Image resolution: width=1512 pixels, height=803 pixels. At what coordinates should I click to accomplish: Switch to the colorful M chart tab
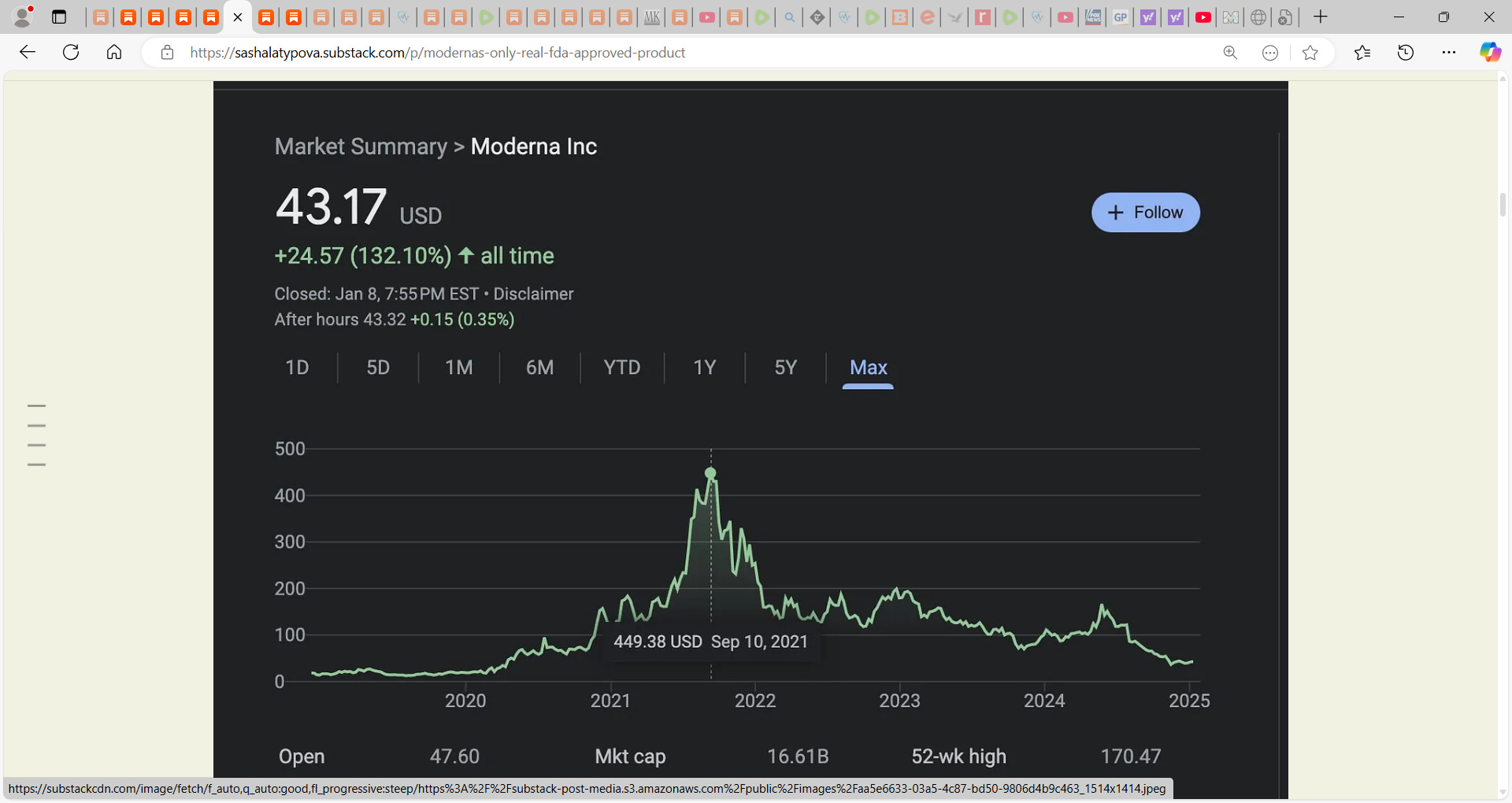click(x=1231, y=17)
